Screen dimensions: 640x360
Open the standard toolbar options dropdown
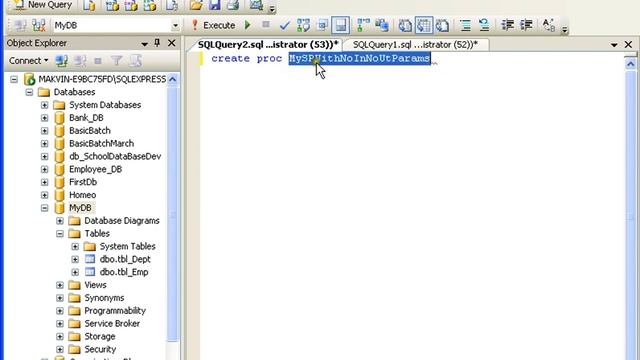272,8
